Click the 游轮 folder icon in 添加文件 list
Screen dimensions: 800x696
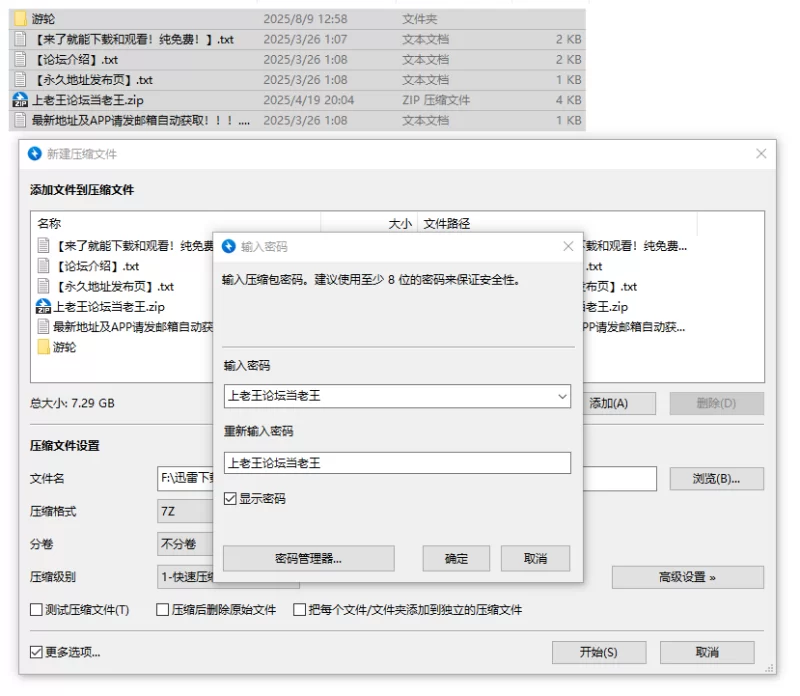(x=43, y=347)
